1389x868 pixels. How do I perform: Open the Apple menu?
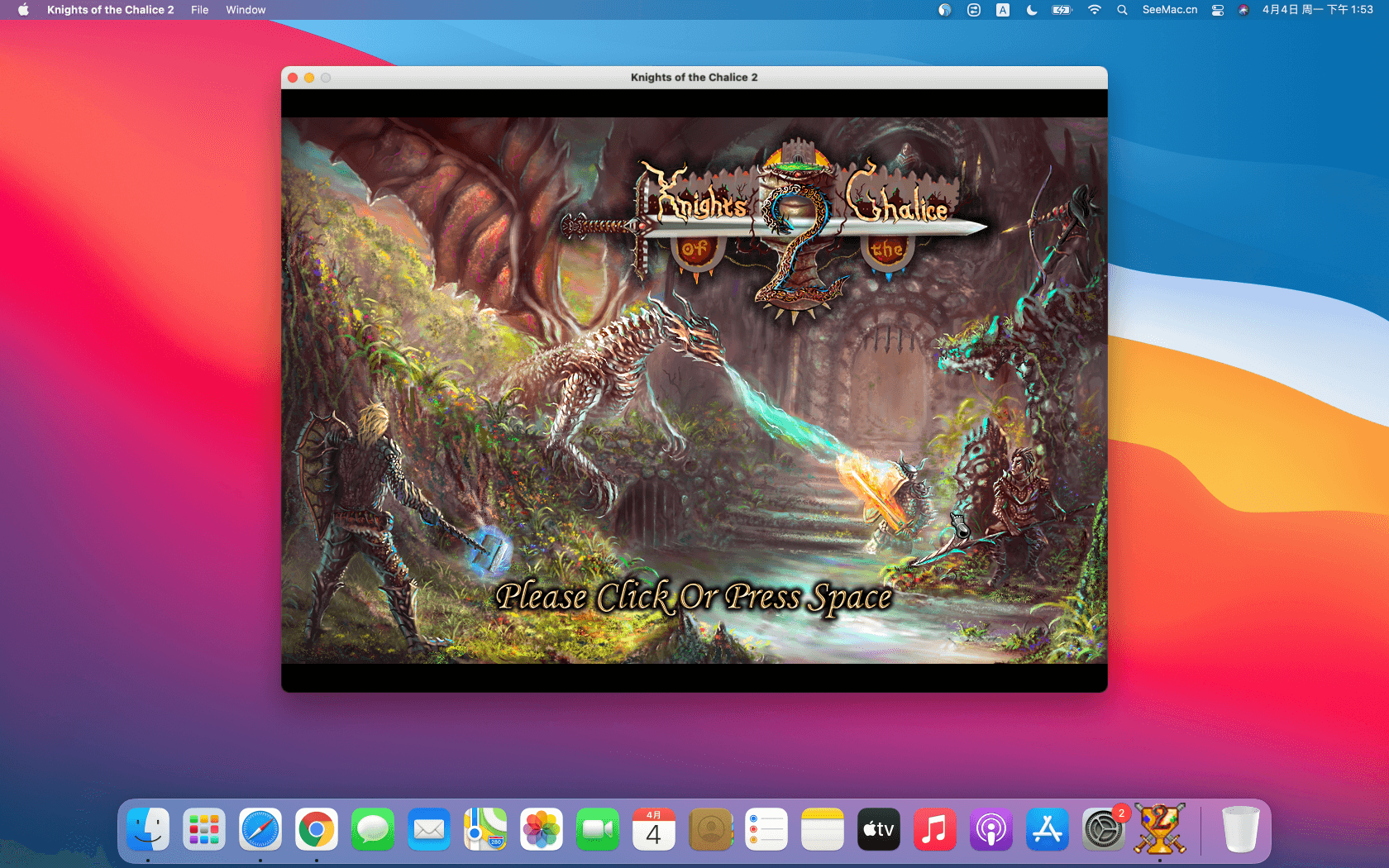(x=23, y=10)
